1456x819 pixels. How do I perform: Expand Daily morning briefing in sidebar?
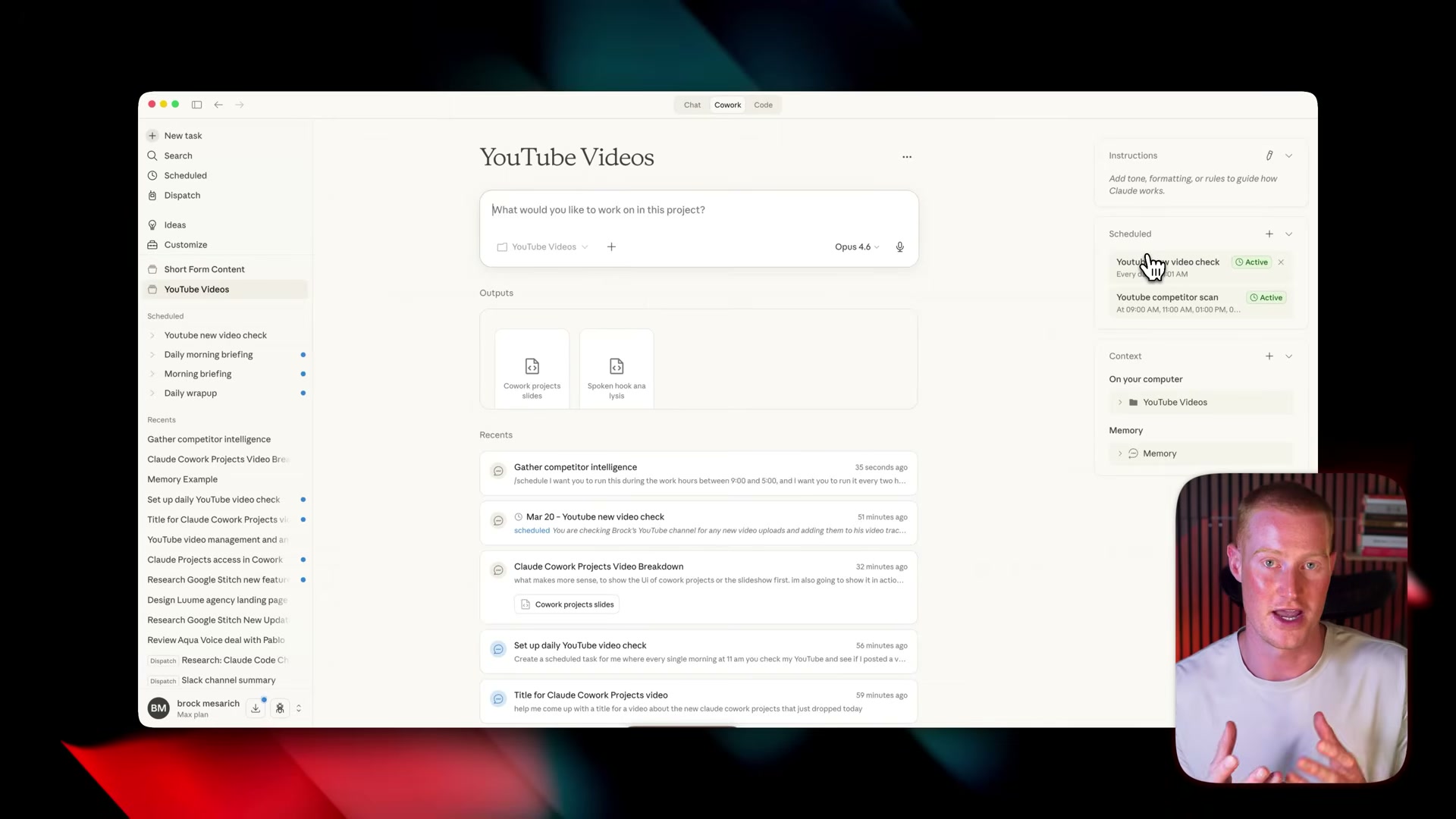[x=152, y=355]
